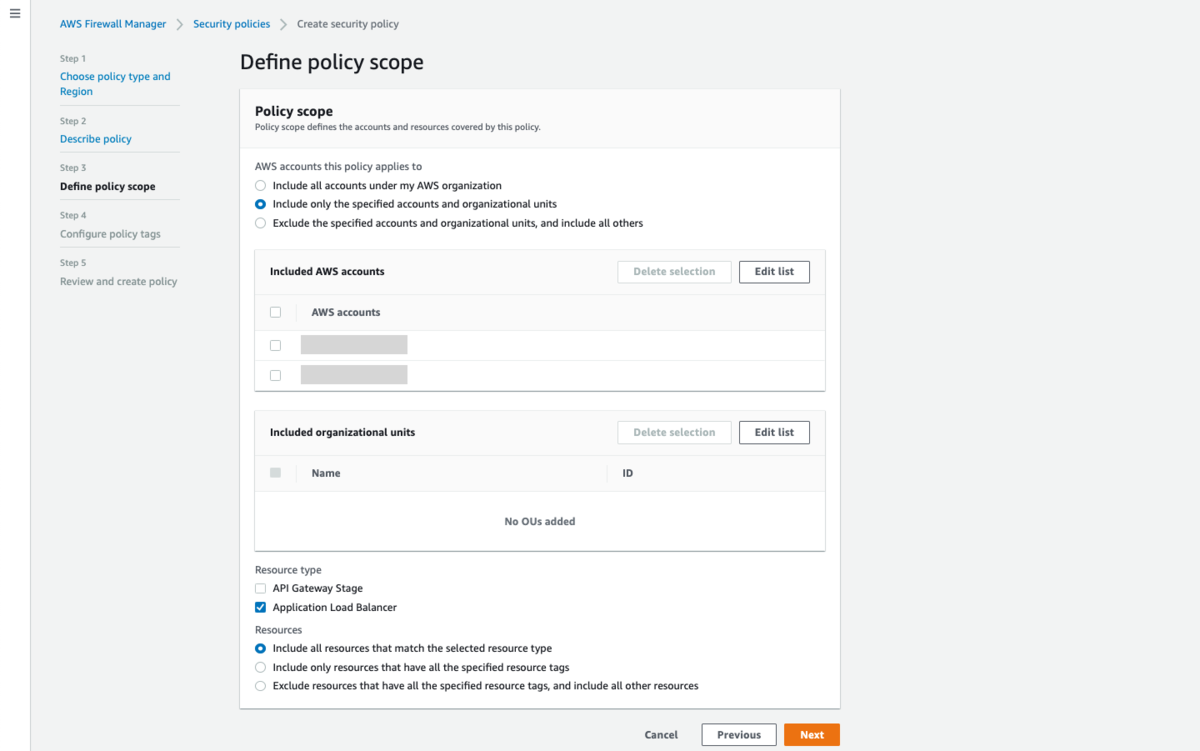Uncheck the Application Load Balancer checkbox

(x=261, y=608)
